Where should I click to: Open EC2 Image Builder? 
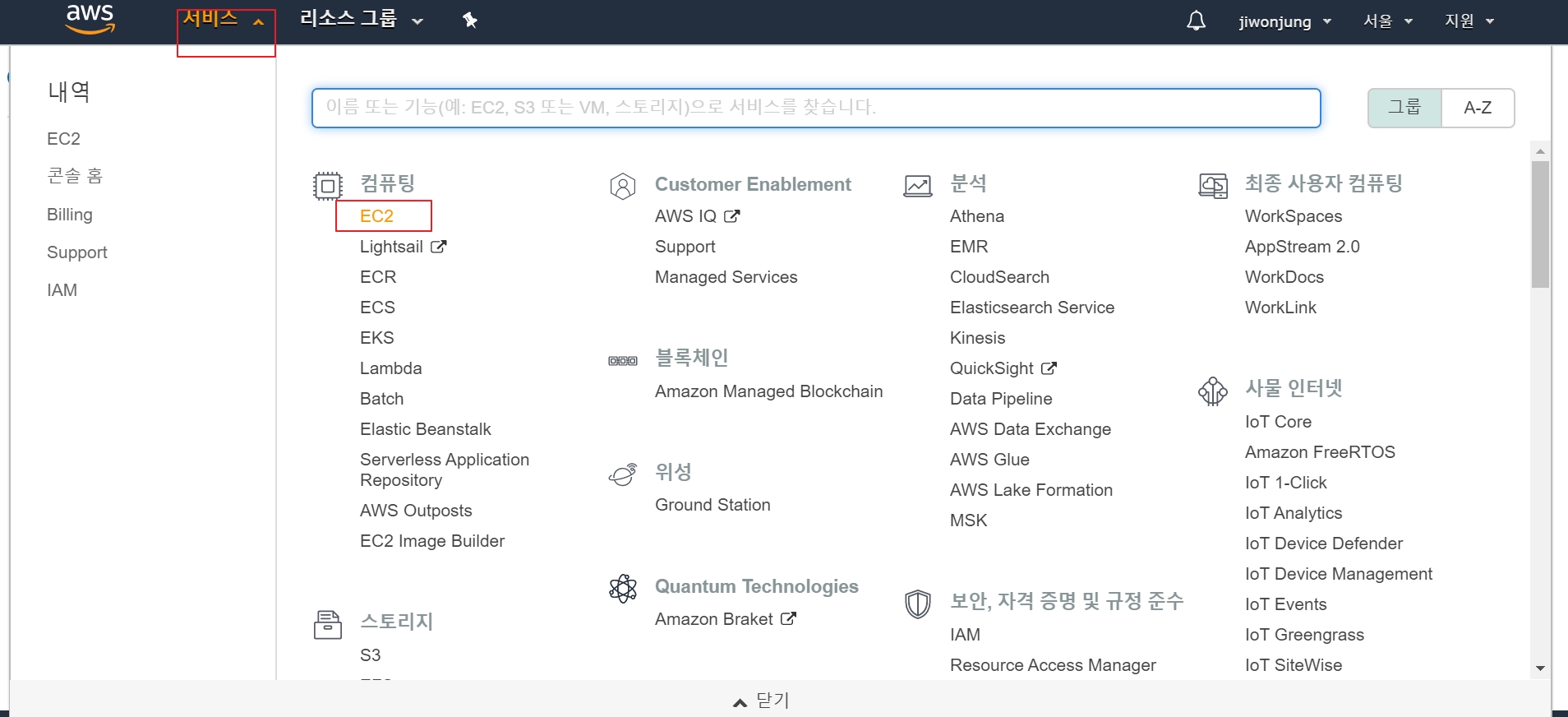point(432,541)
